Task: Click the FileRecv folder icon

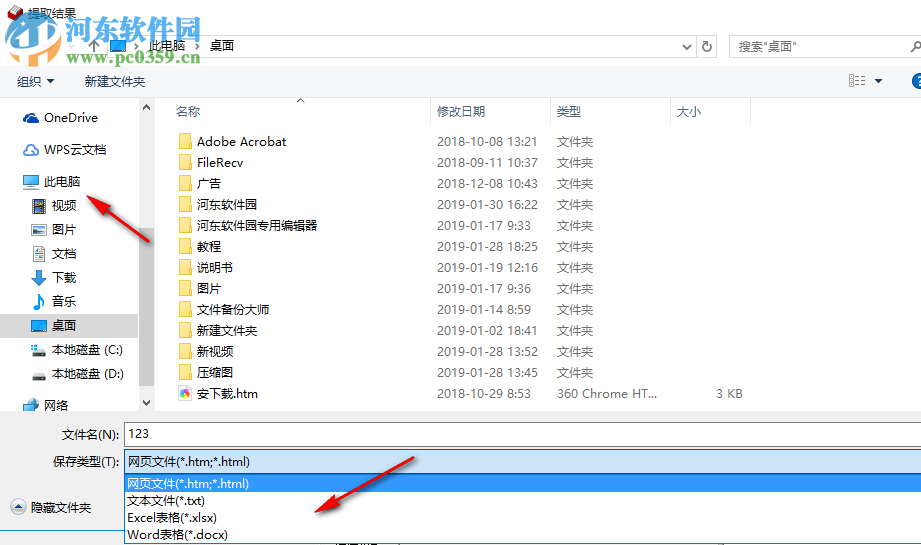Action: [185, 163]
